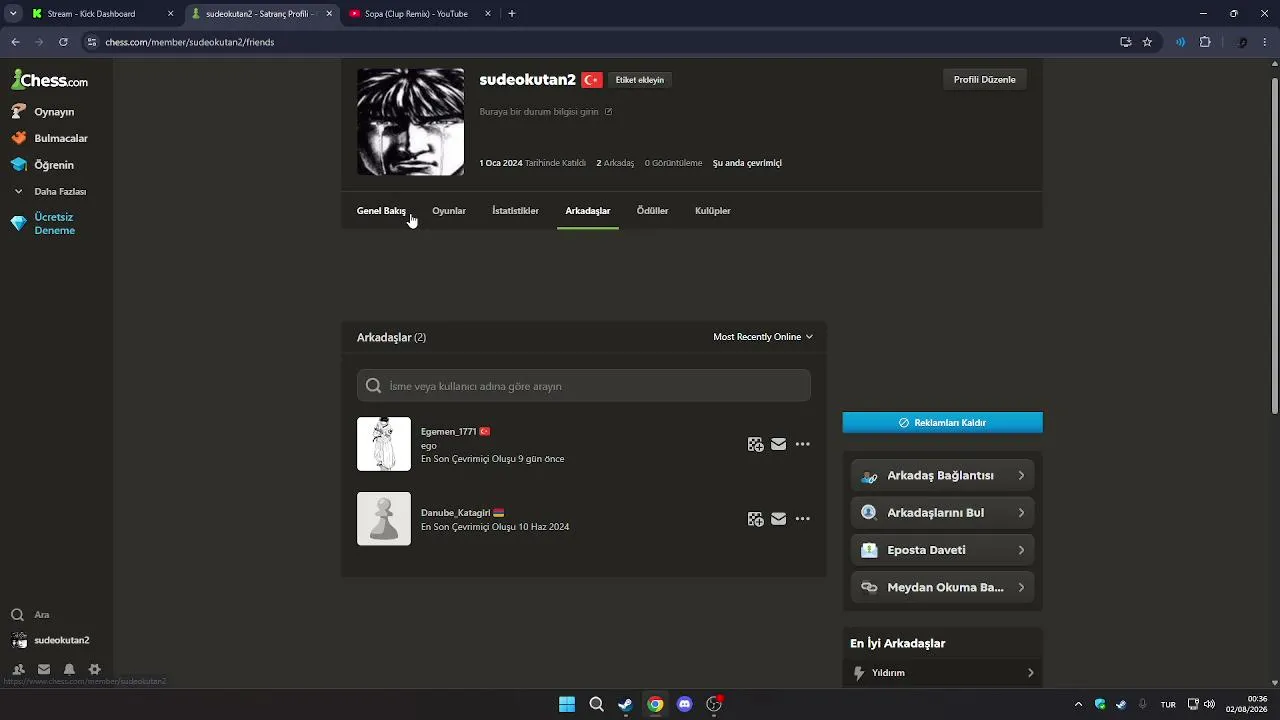Viewport: 1280px width, 720px height.
Task: Open the Eposta Daveti option
Action: pos(942,550)
